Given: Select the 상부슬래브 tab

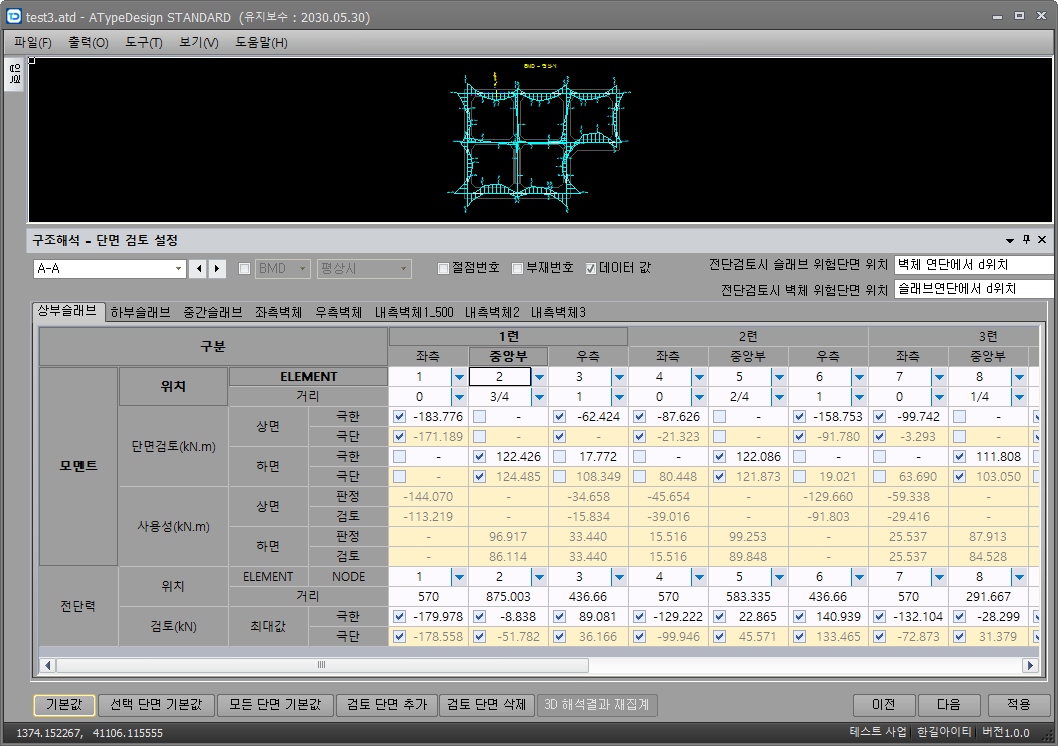Looking at the screenshot, I should (67, 311).
